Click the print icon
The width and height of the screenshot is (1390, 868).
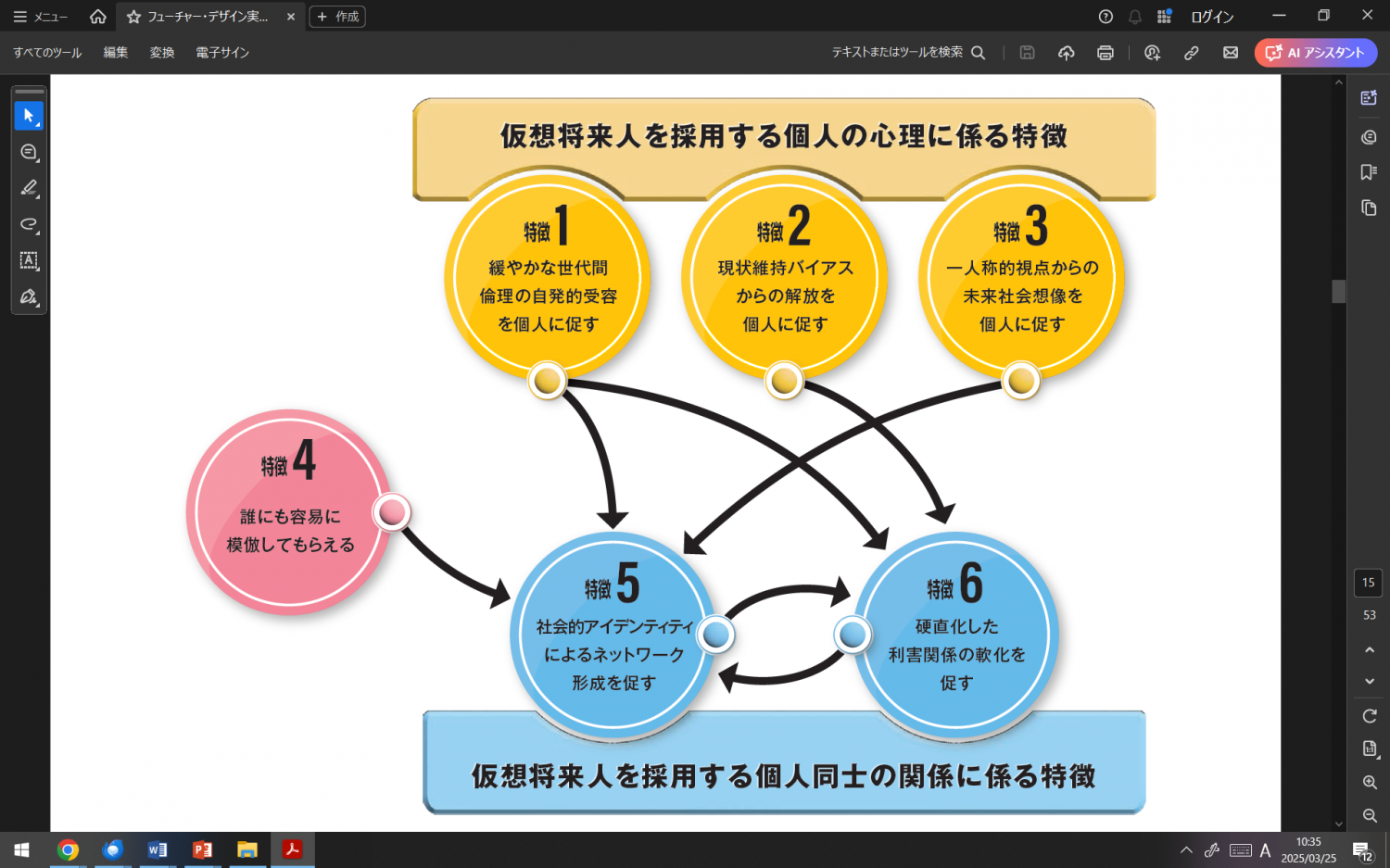coord(1105,53)
